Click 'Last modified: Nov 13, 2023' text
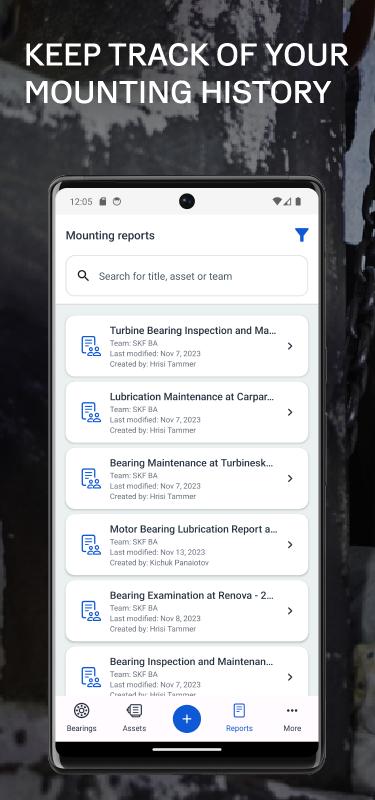This screenshot has width=375, height=800. click(x=157, y=552)
